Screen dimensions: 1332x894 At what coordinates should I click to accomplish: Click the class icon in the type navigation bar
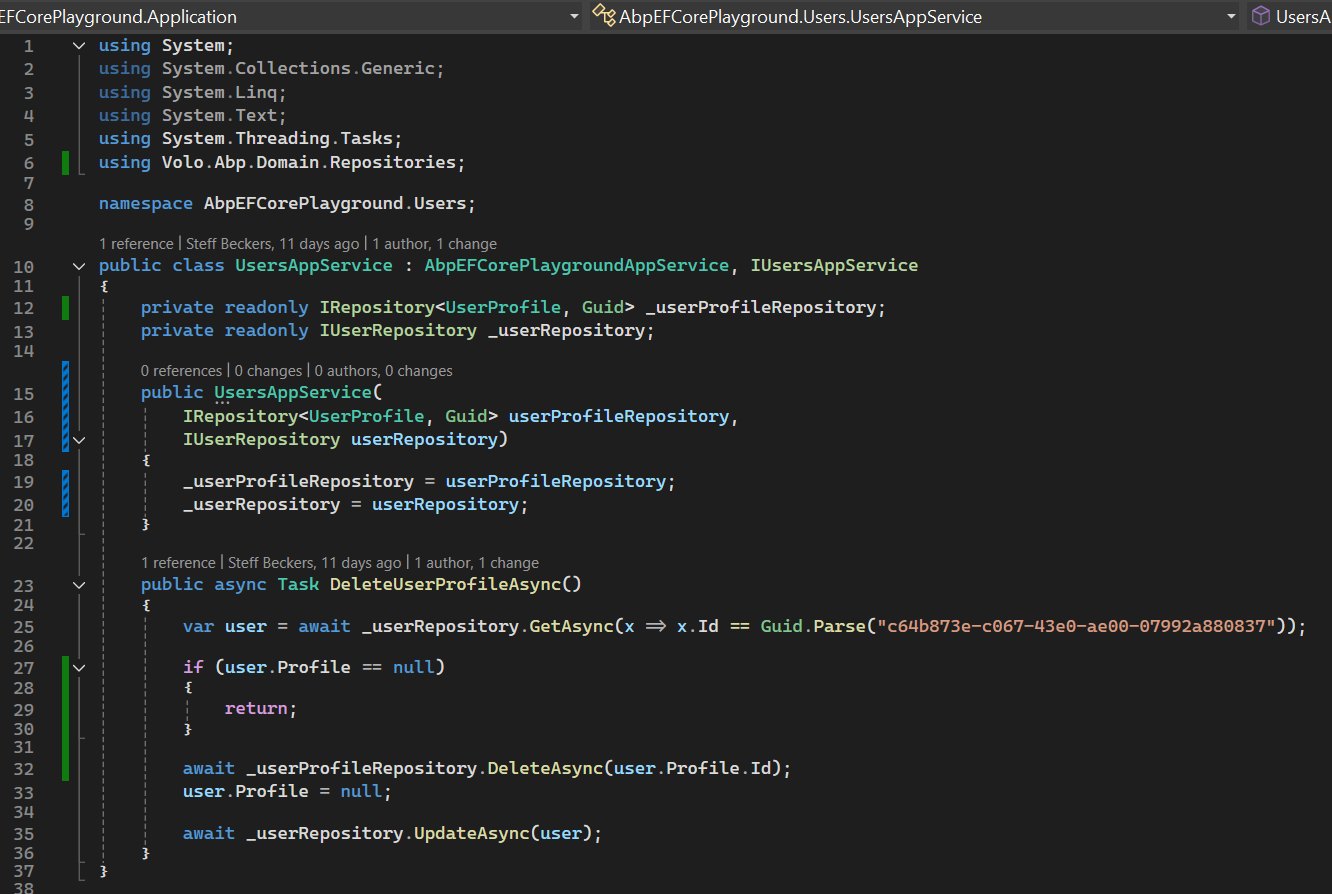603,16
